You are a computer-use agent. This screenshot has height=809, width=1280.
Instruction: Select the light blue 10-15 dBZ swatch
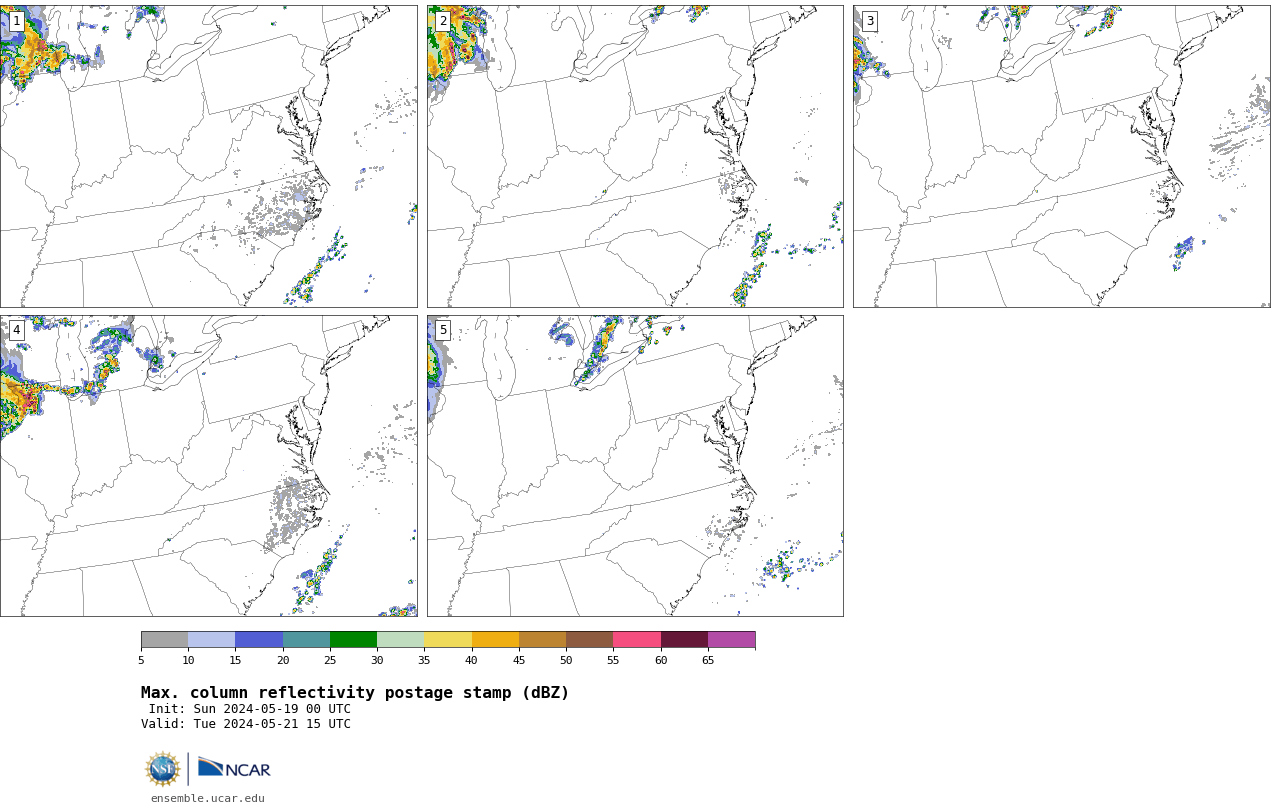coord(212,640)
